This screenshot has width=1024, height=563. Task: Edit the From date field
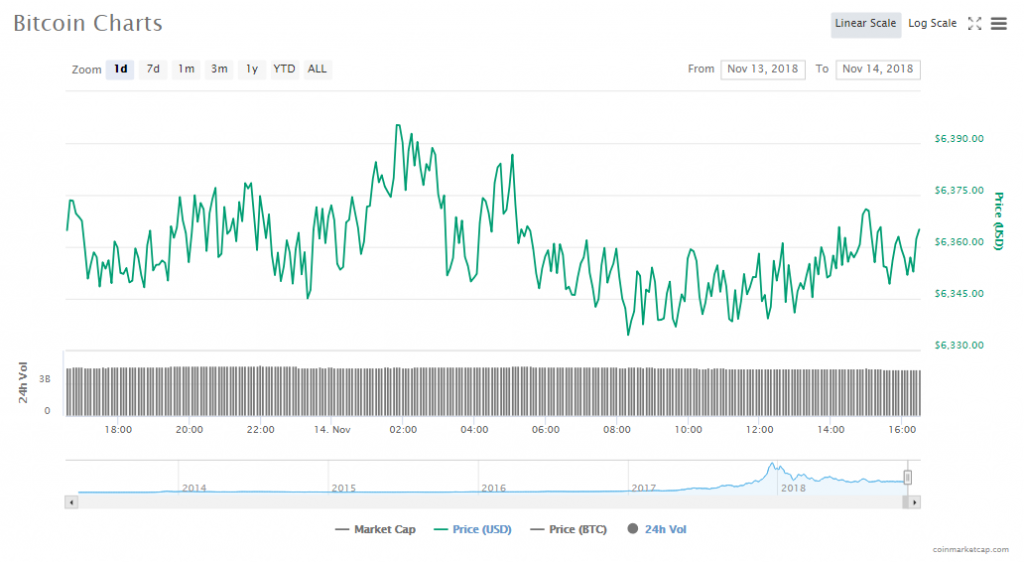coord(763,69)
